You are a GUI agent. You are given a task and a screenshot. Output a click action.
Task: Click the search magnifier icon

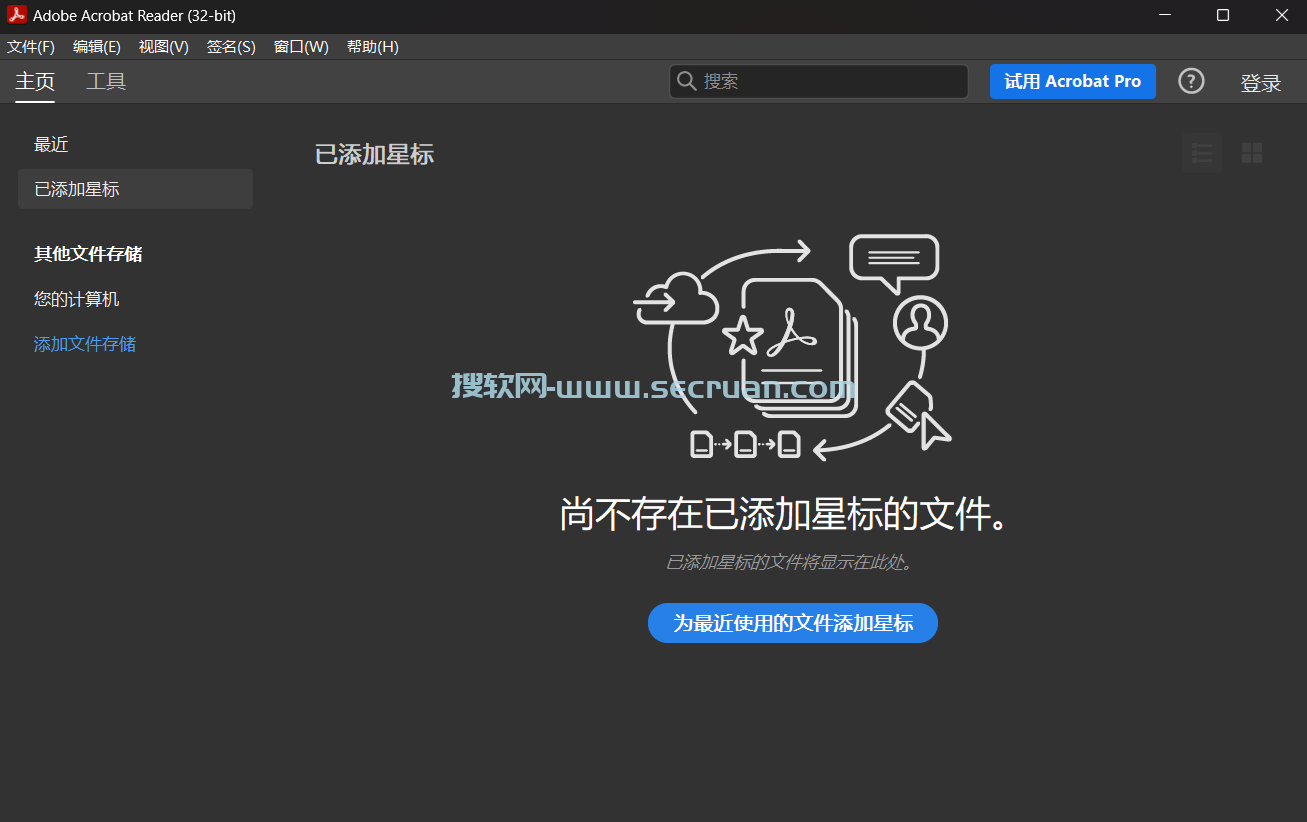coord(686,81)
